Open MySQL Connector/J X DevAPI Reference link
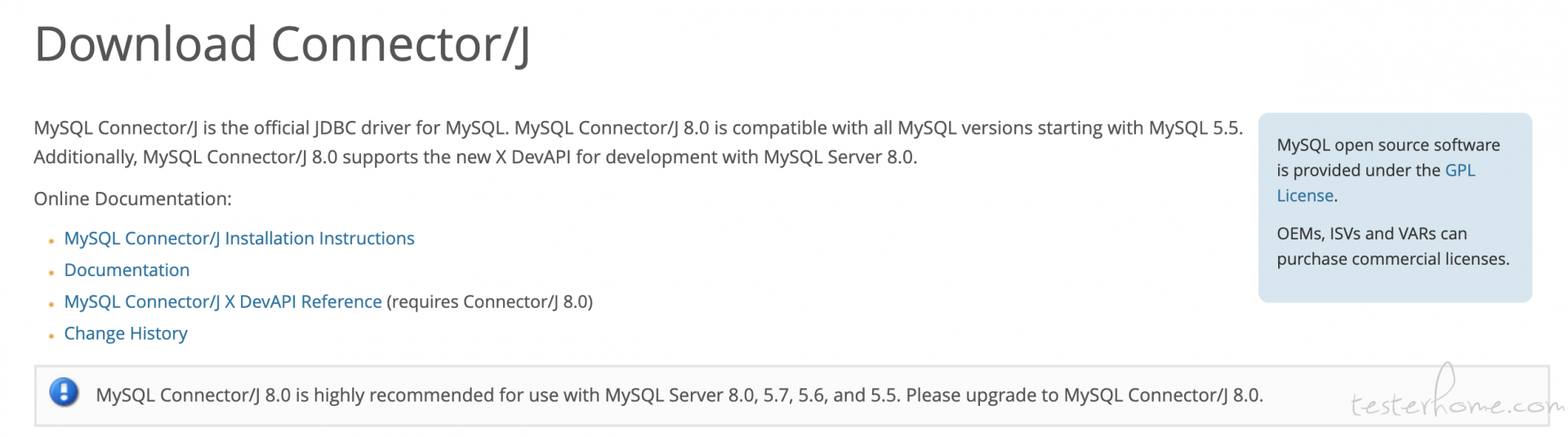 223,301
